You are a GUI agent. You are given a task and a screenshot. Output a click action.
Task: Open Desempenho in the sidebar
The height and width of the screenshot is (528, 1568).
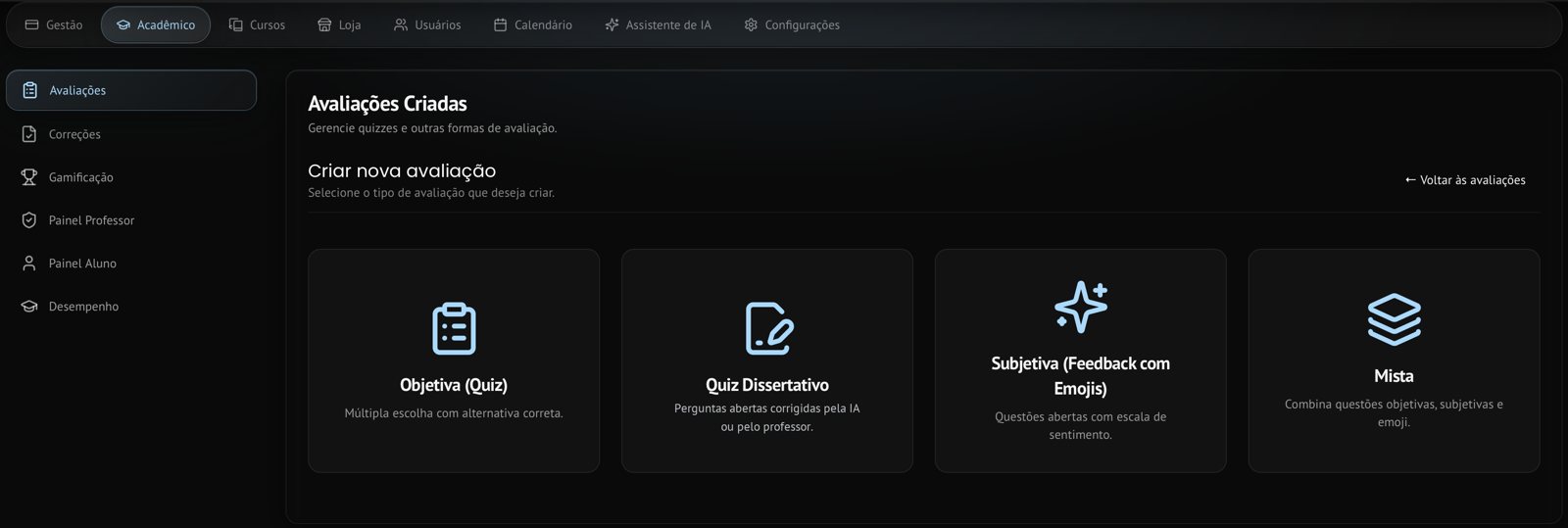pyautogui.click(x=131, y=307)
